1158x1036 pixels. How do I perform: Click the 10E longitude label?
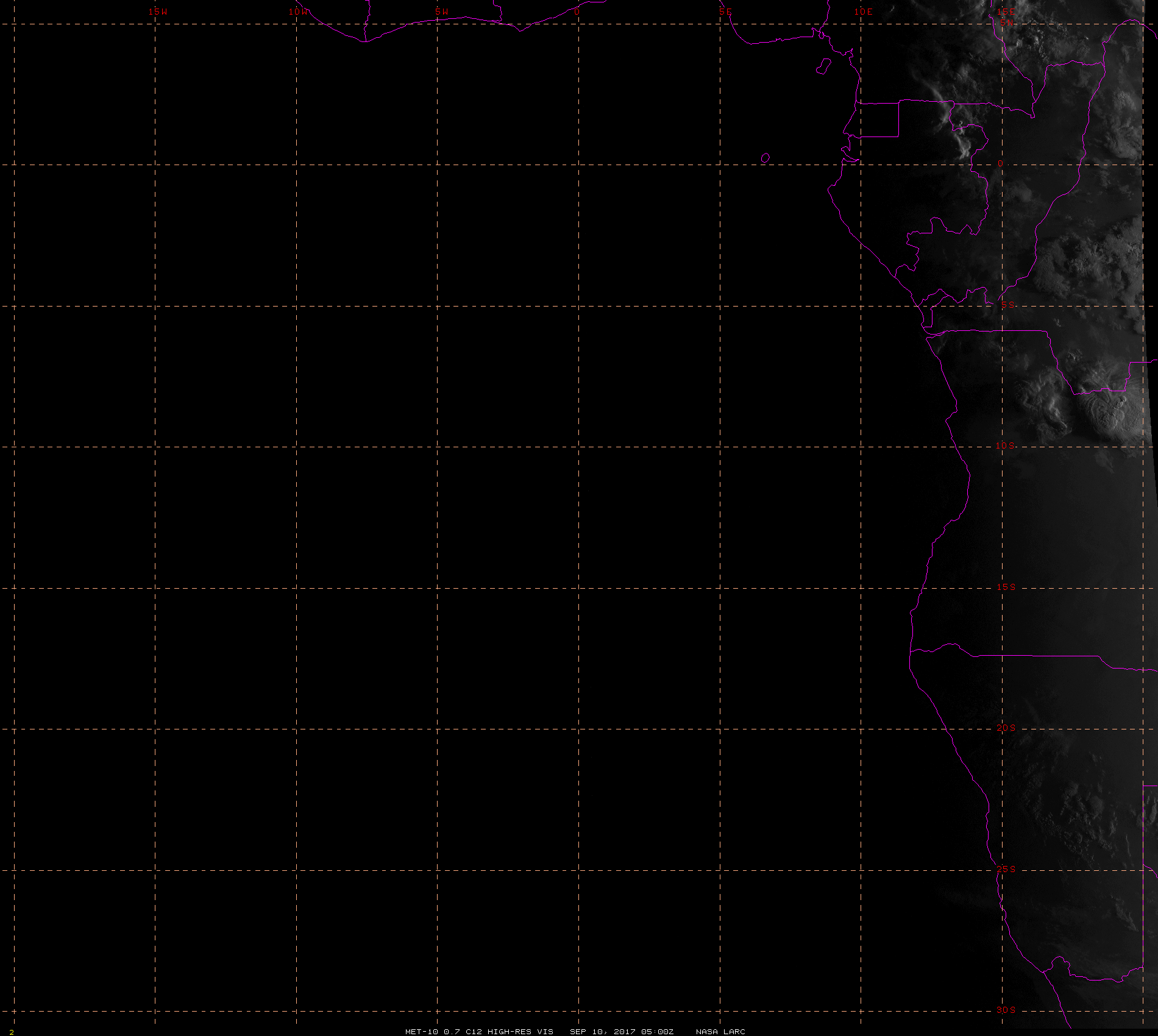[x=864, y=12]
